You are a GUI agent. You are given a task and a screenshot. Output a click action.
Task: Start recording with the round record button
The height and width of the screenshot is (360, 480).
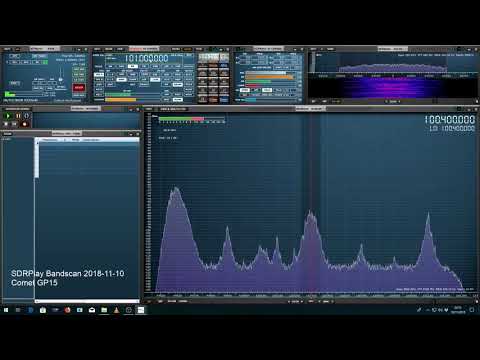pos(24,124)
